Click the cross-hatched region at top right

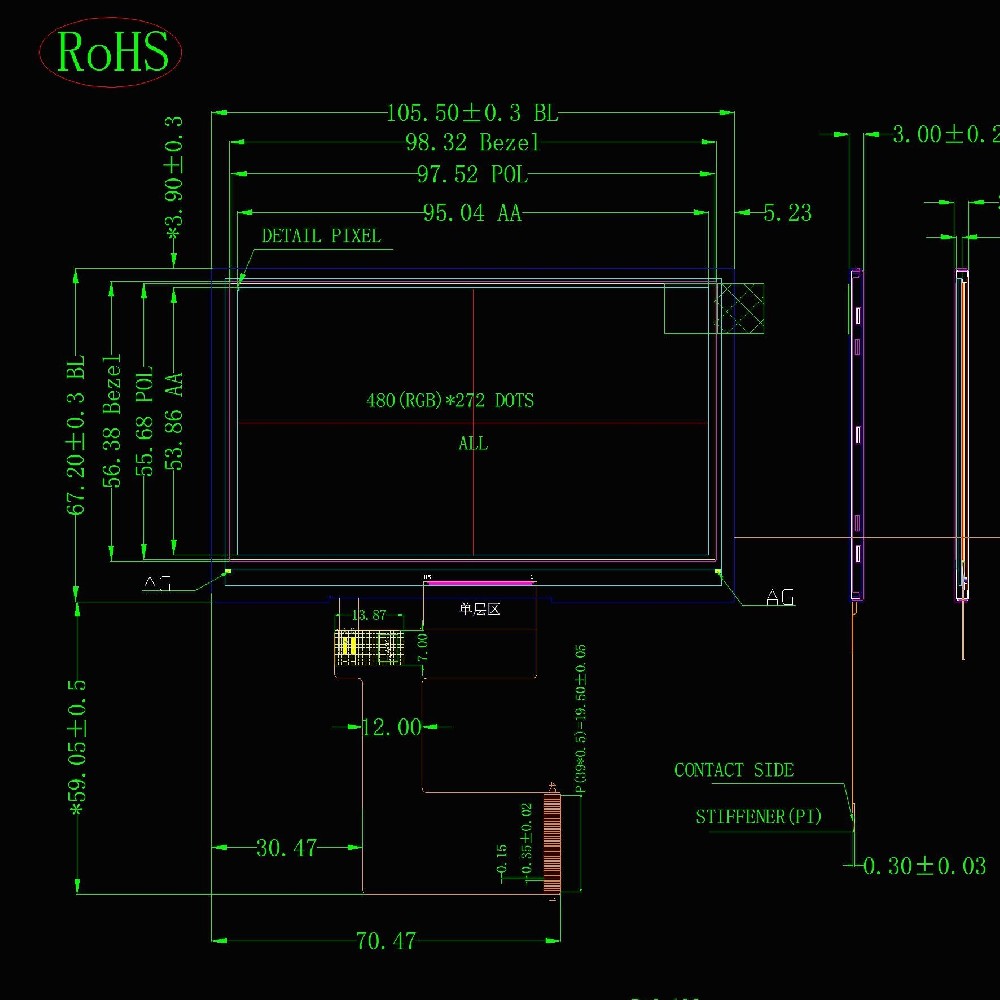tap(741, 308)
